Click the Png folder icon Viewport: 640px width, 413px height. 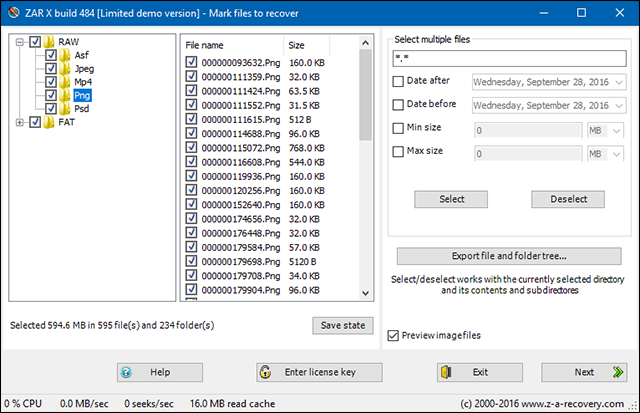coord(64,95)
